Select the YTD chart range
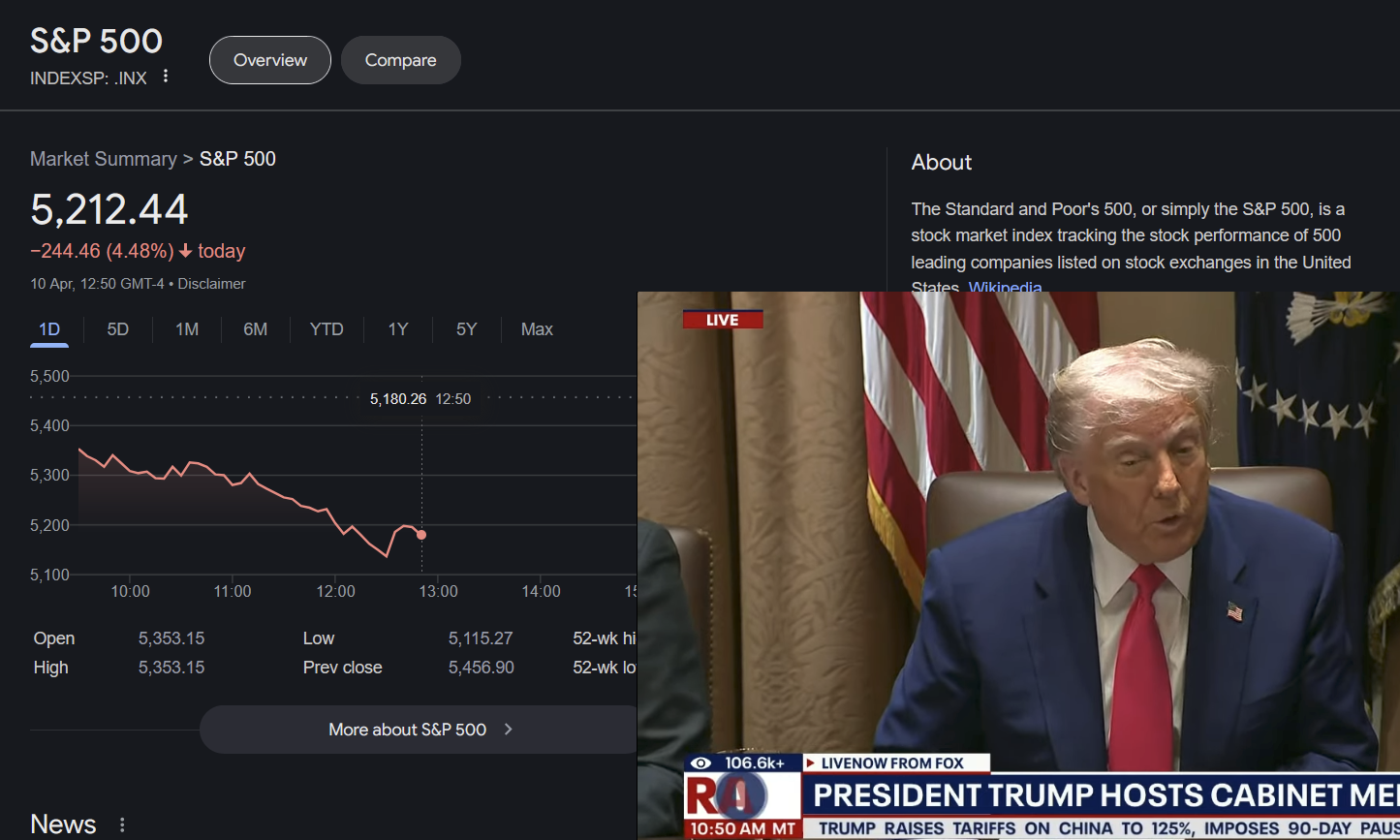Image resolution: width=1400 pixels, height=840 pixels. pos(327,329)
